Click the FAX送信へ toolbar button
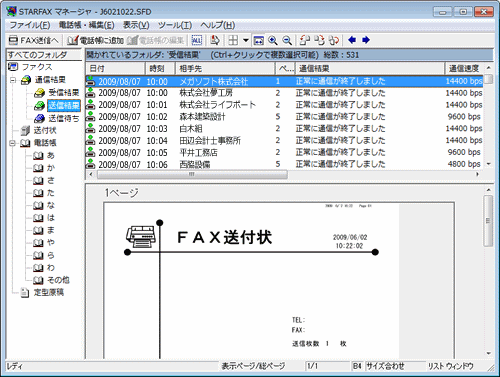 pos(34,41)
